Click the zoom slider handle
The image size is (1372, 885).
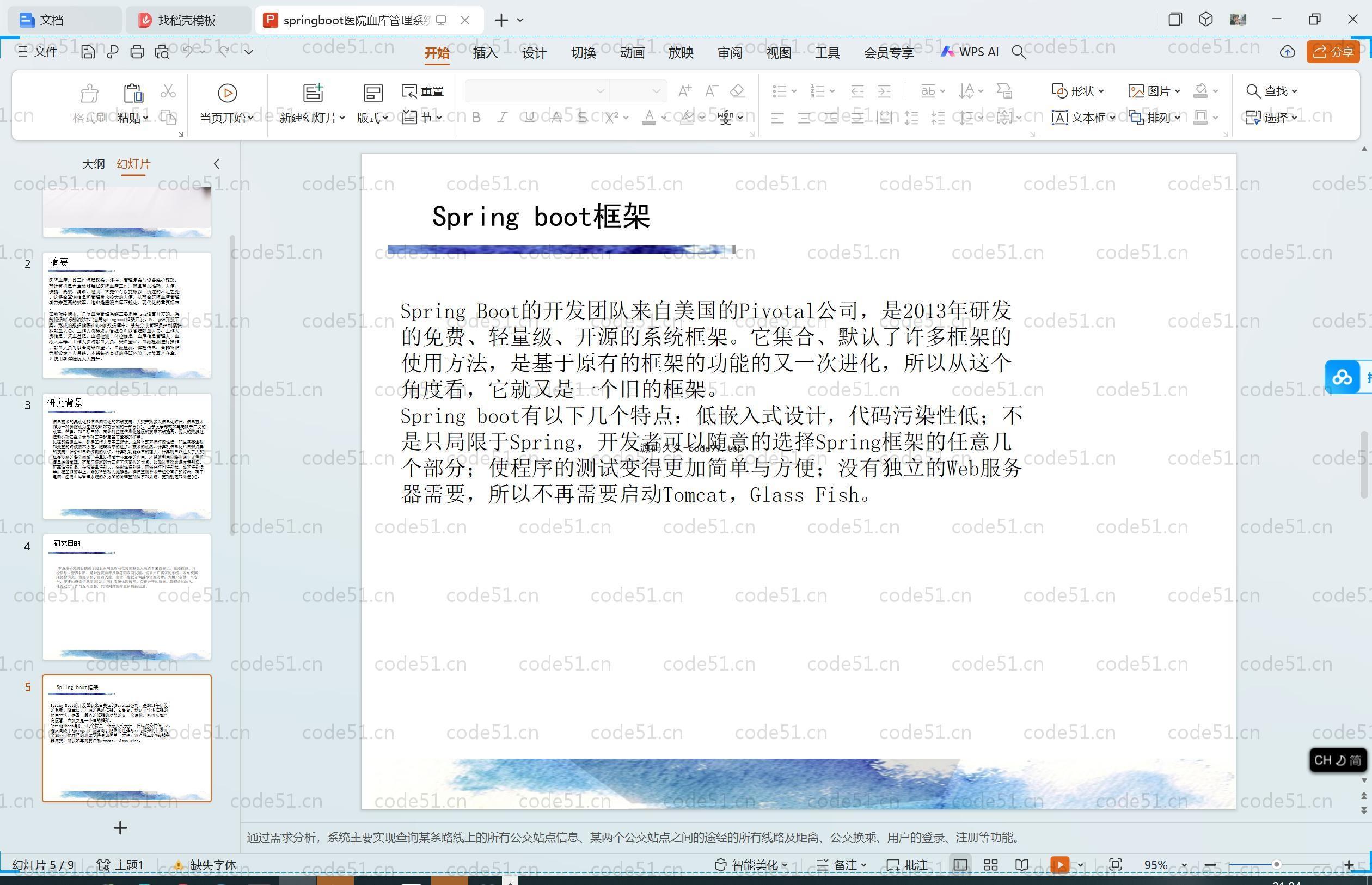click(1276, 865)
